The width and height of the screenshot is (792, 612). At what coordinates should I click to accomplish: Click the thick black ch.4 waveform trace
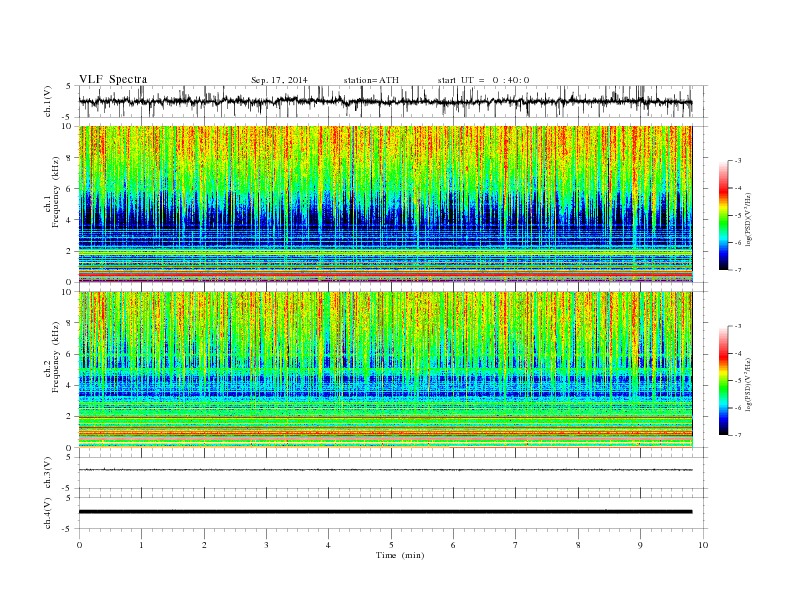click(385, 512)
